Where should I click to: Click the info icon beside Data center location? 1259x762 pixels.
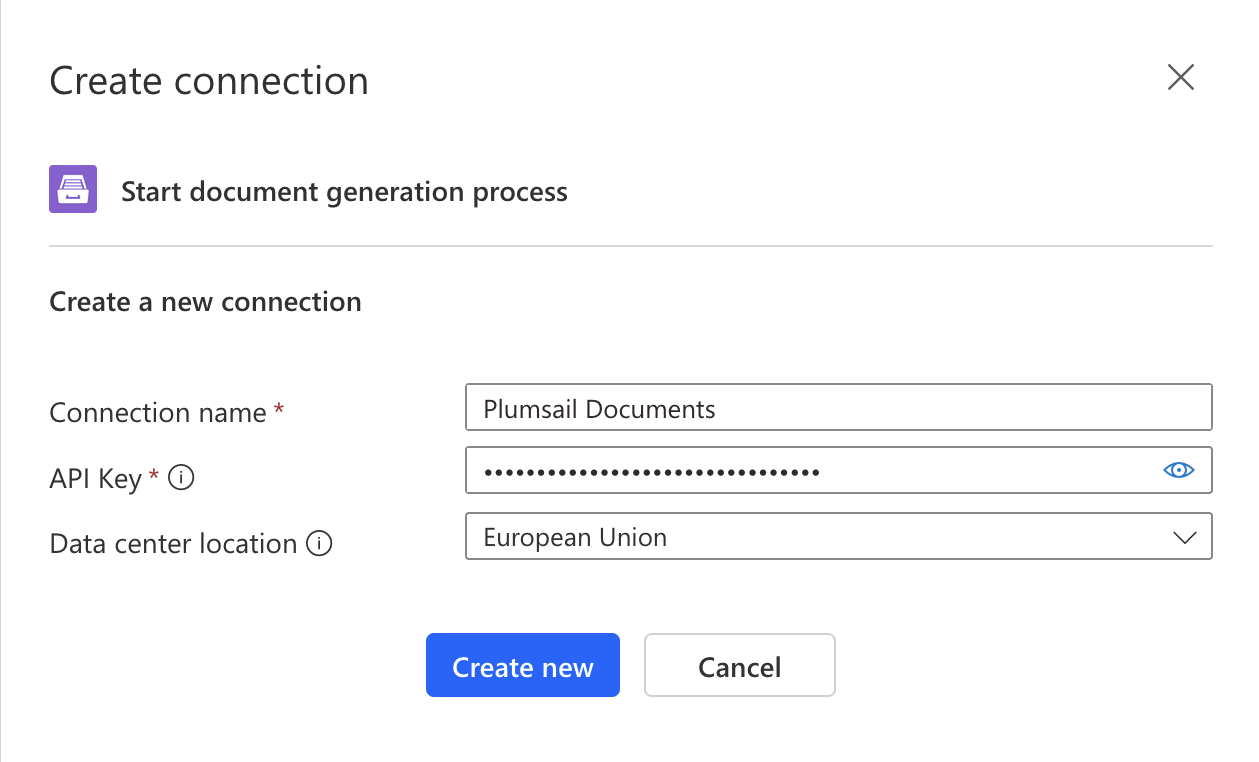[319, 544]
